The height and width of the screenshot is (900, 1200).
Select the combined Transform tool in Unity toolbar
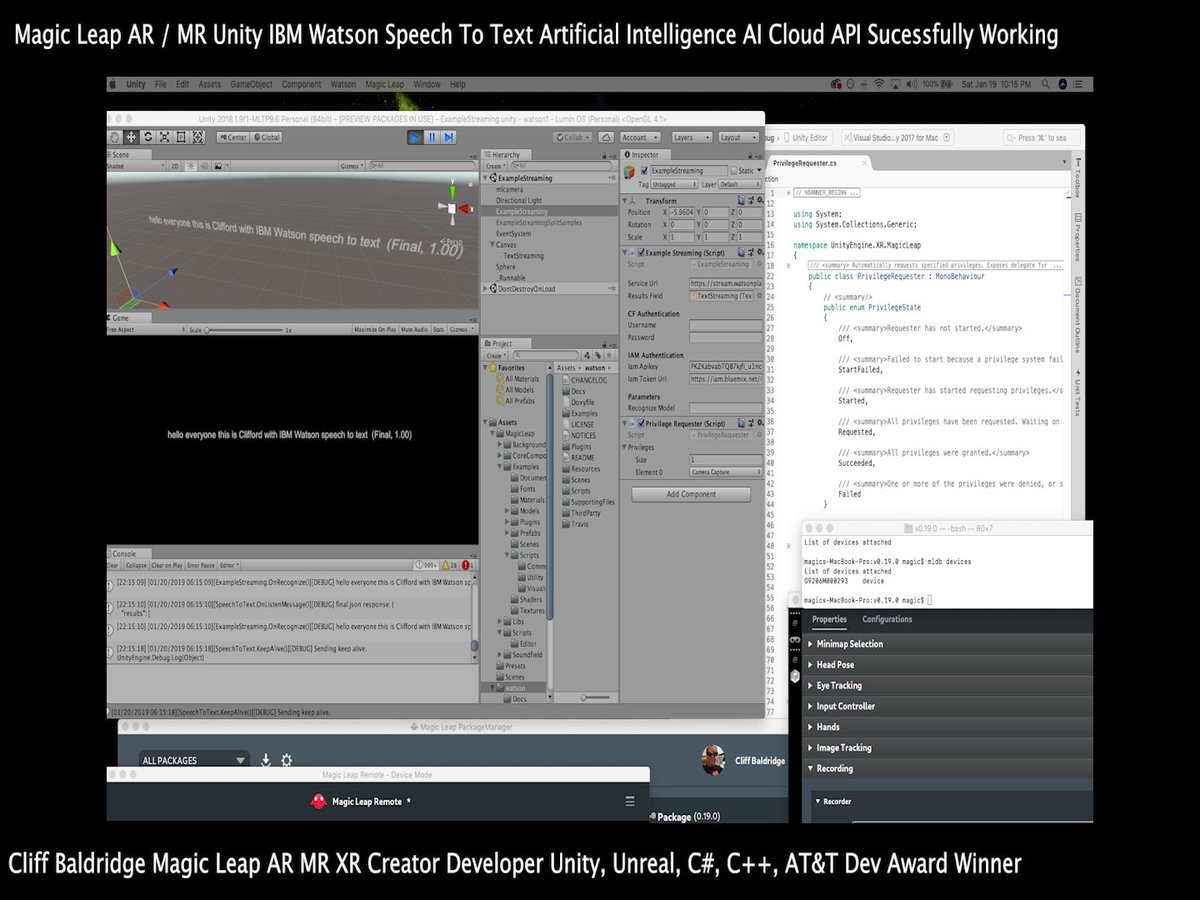(x=197, y=137)
